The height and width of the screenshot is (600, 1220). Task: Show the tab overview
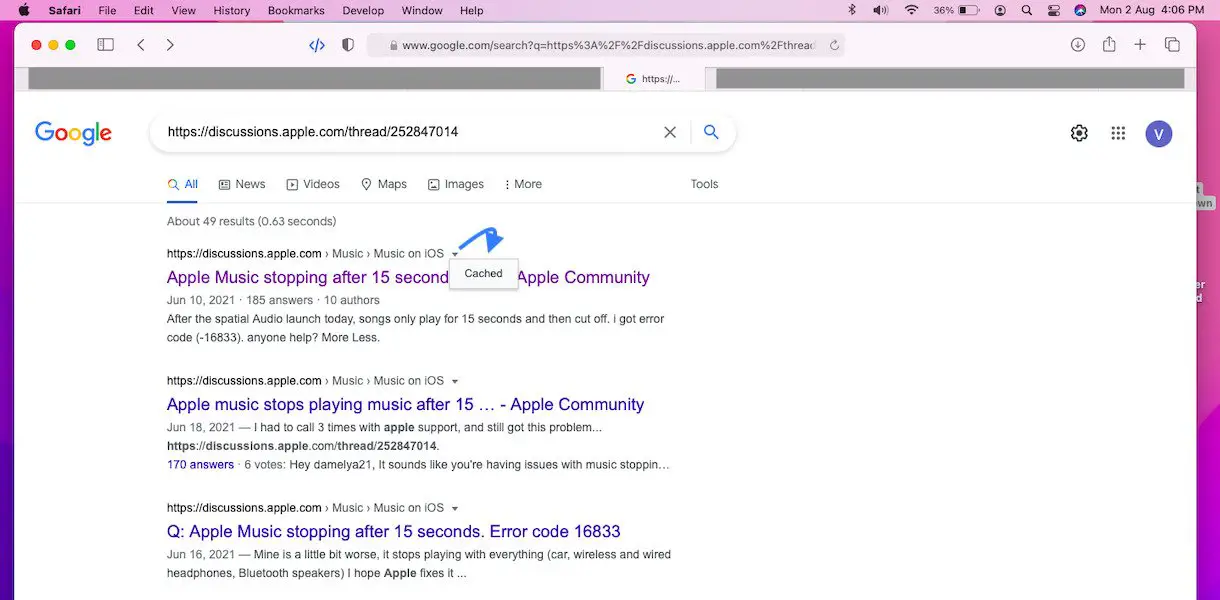[x=1172, y=45]
